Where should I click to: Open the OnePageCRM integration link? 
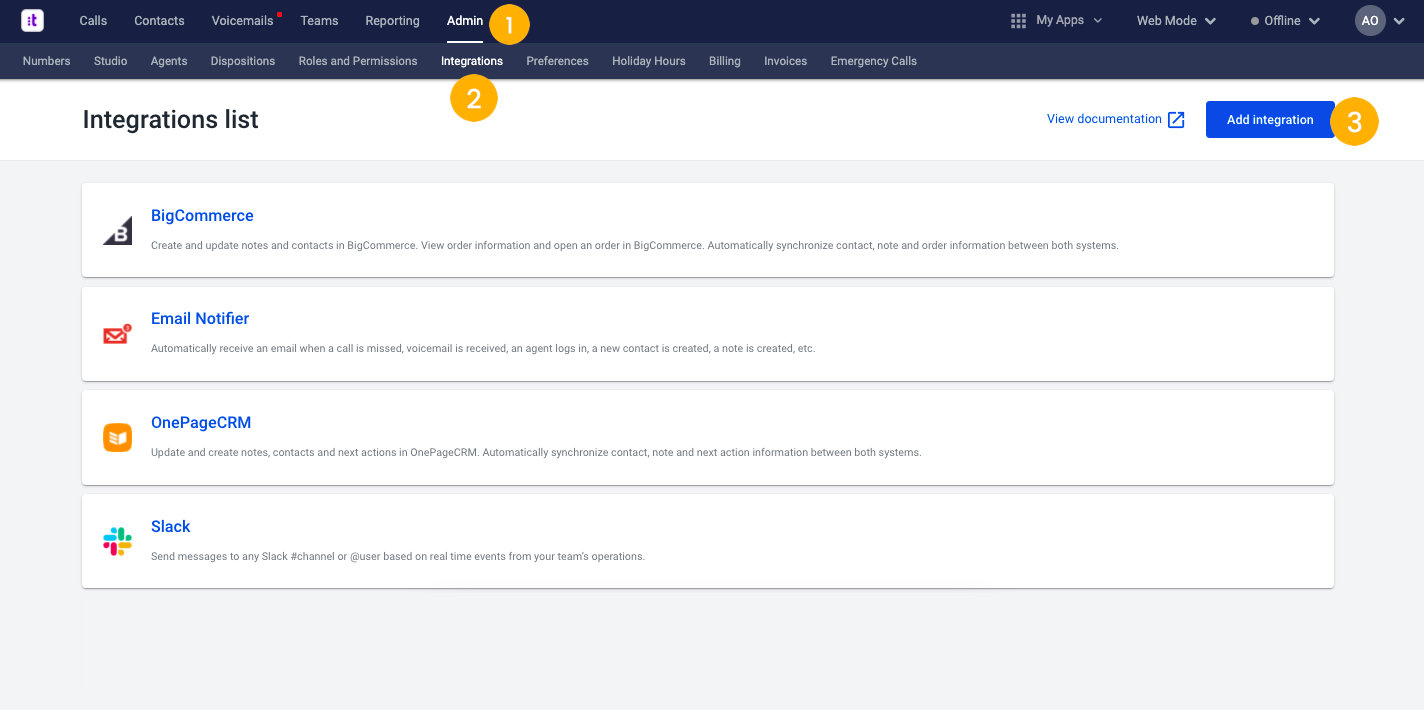[201, 423]
